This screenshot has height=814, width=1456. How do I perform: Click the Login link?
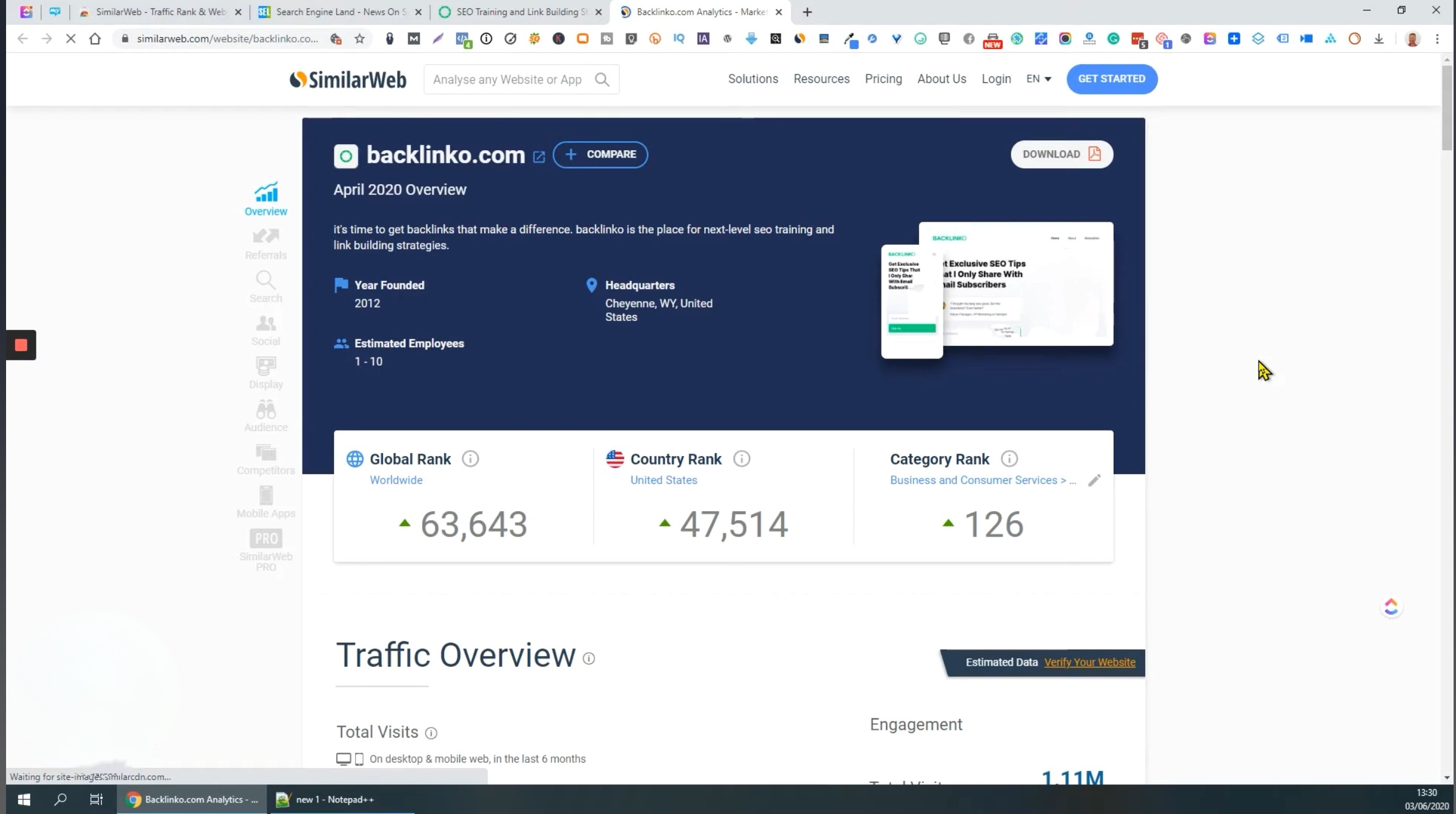coord(996,79)
